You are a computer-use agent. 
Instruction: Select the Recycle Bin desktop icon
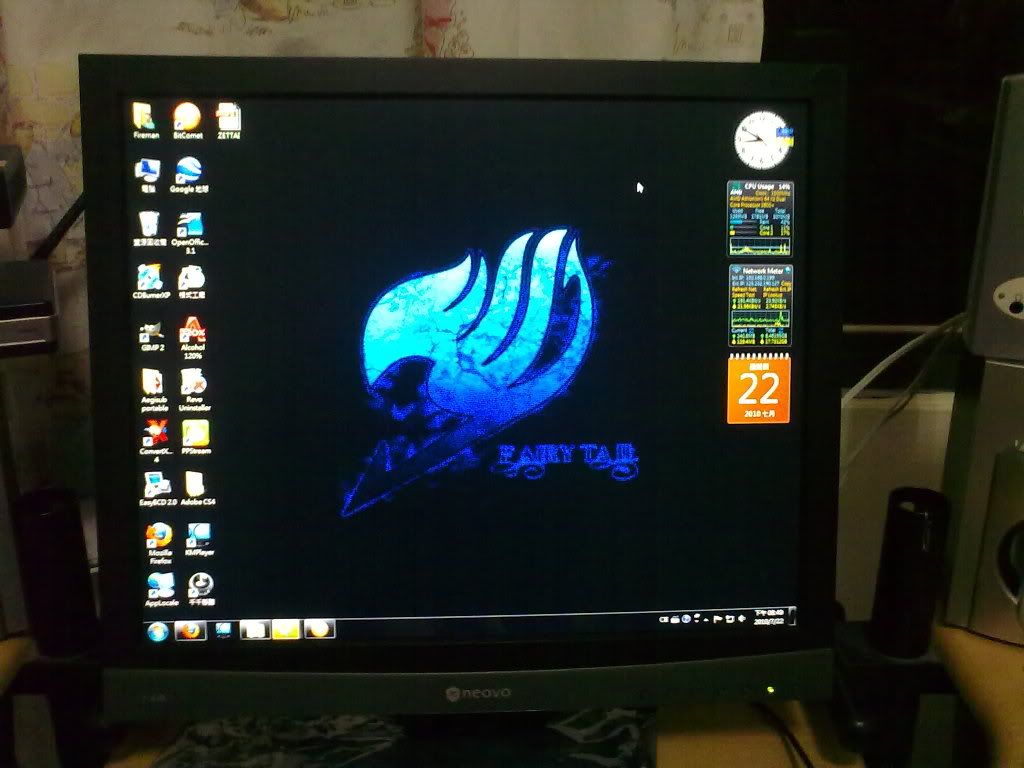tap(150, 228)
